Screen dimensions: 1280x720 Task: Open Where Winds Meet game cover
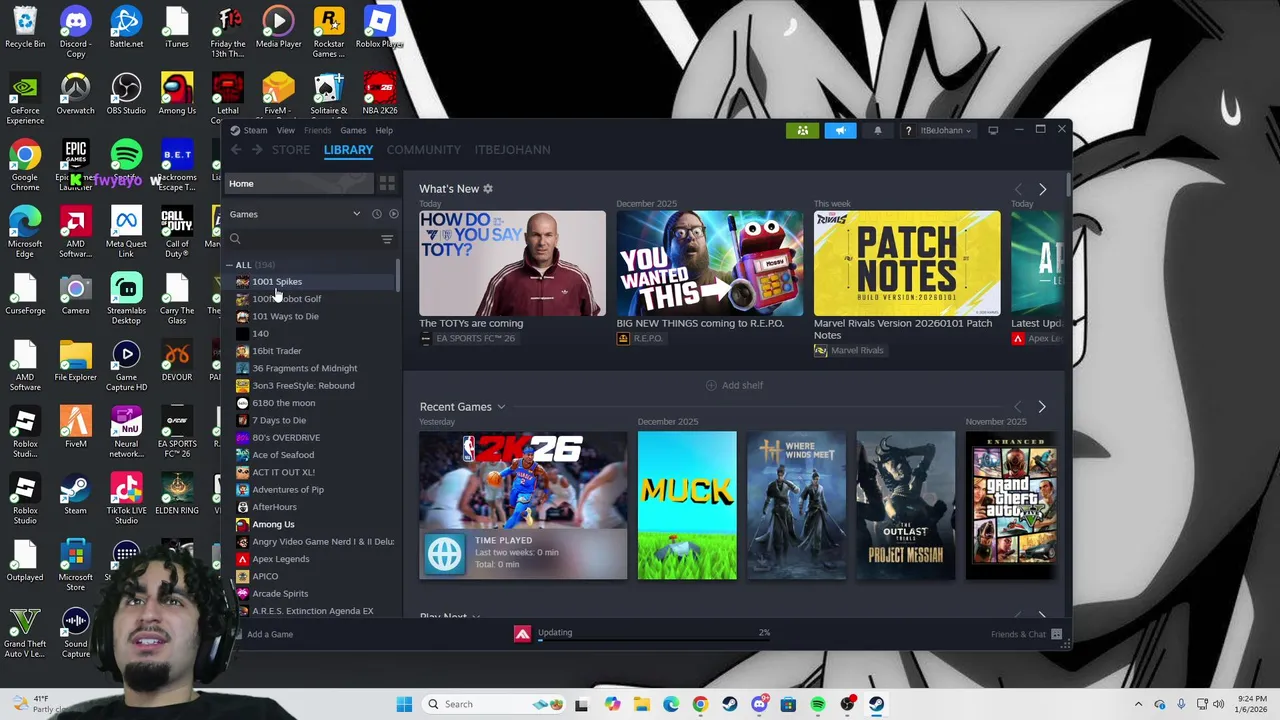point(796,505)
